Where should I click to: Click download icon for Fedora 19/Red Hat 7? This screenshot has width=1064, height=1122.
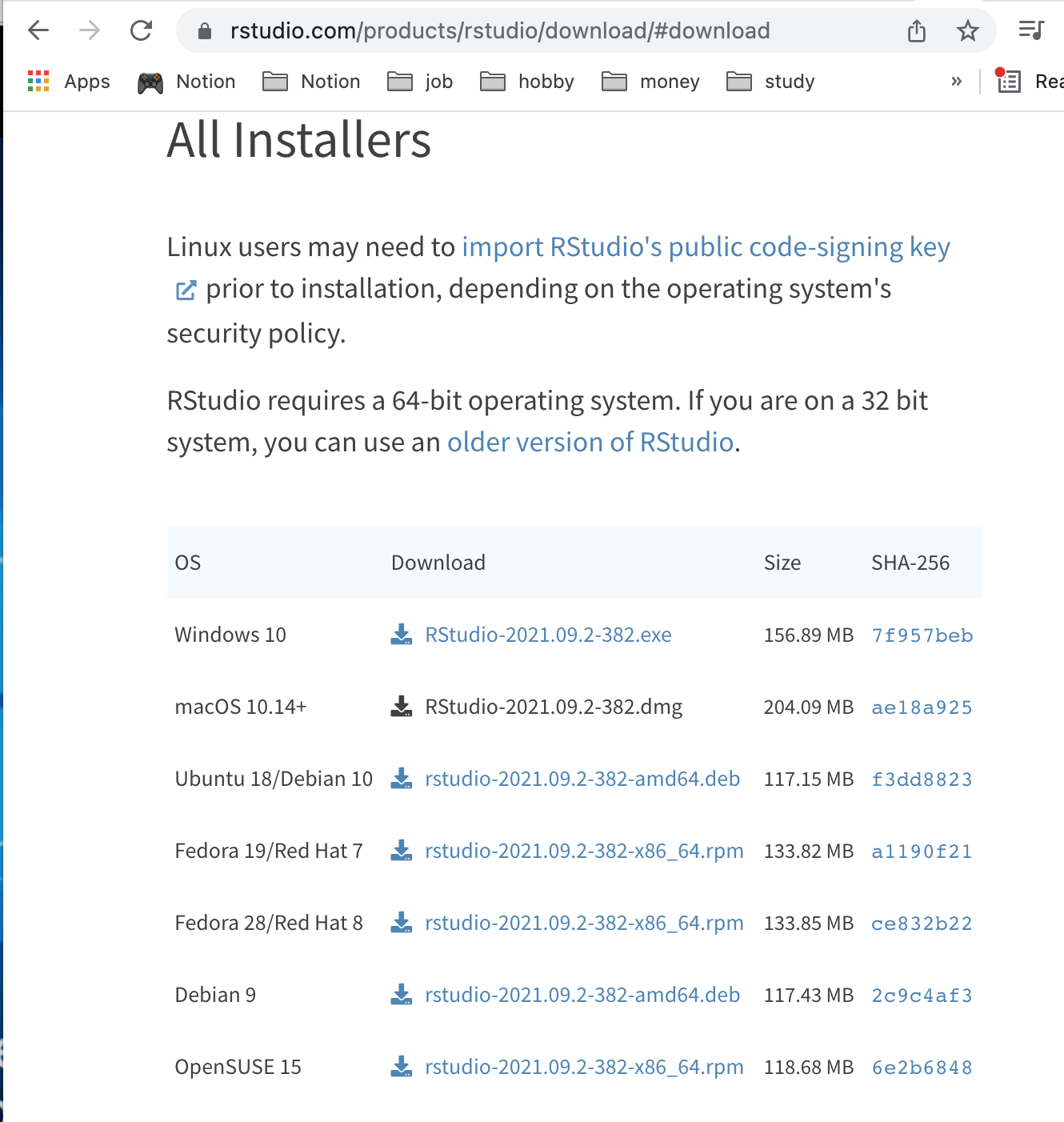point(401,851)
